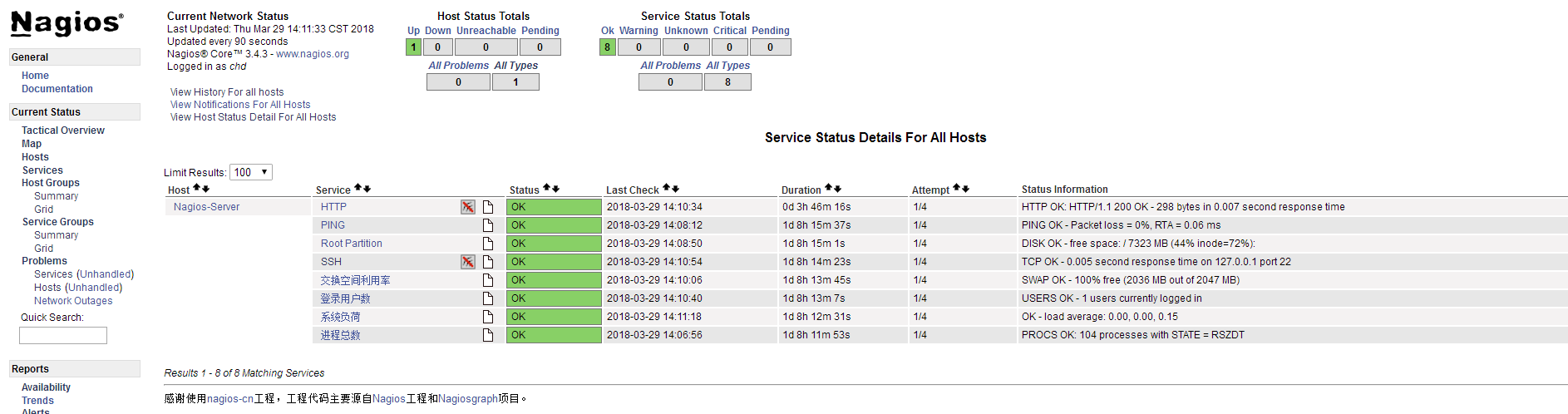1568x414 pixels.
Task: Sort Status column ascending arrow
Action: point(546,188)
